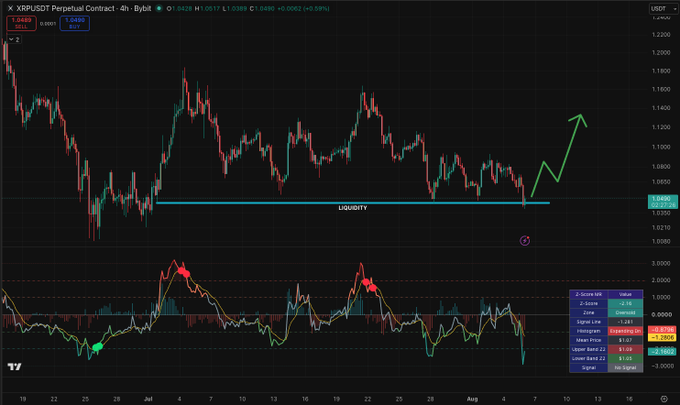This screenshot has width=680, height=405.
Task: Click the Upper Band 22 row label
Action: coord(588,349)
